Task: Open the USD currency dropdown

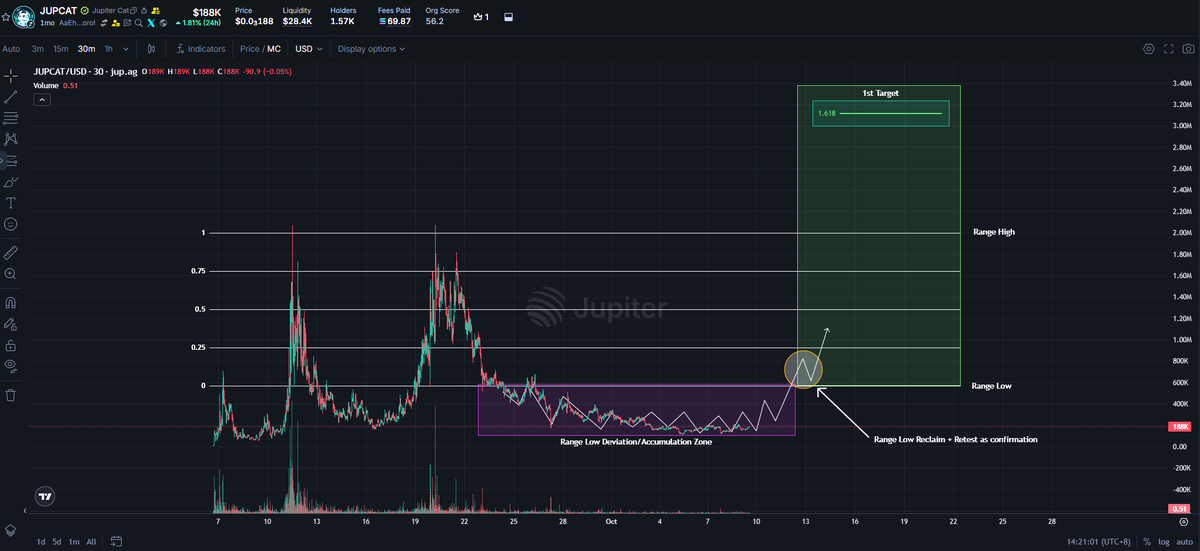Action: [307, 48]
